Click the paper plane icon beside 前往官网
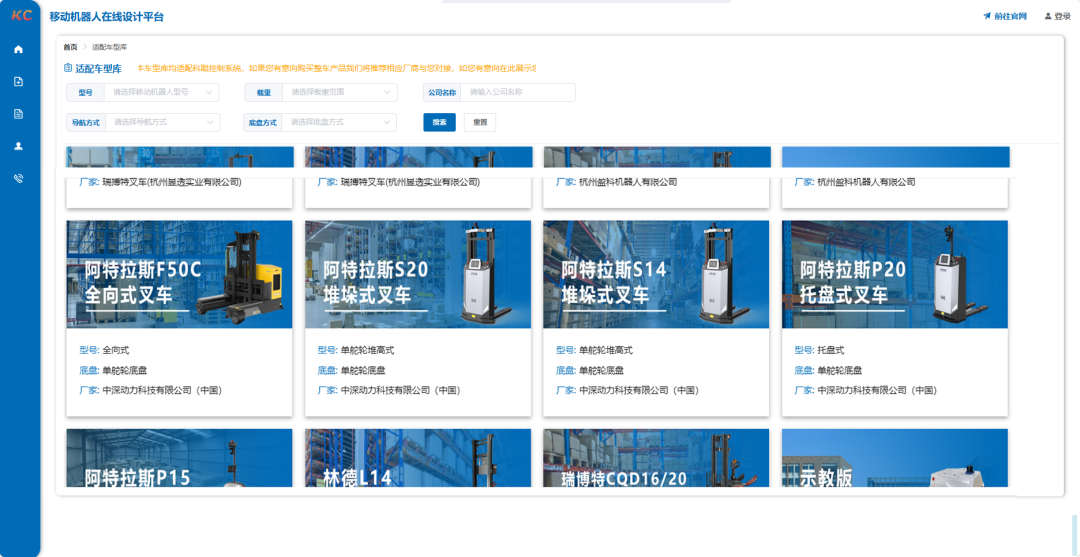 tap(987, 16)
